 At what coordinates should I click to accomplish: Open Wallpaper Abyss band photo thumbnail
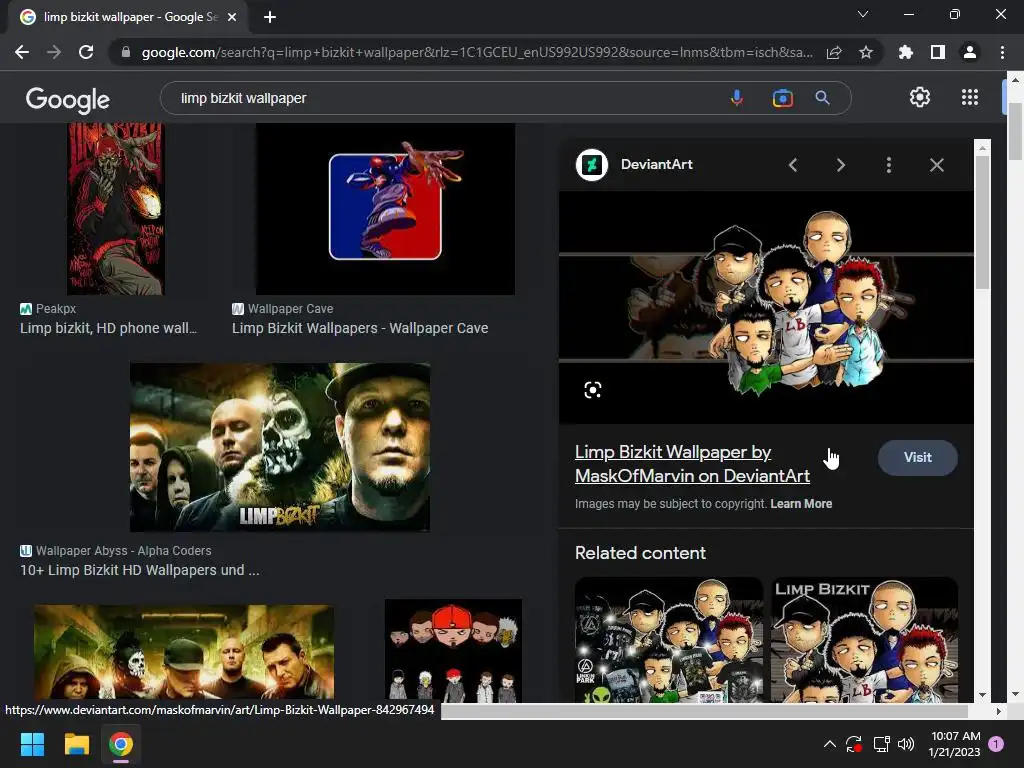point(280,447)
